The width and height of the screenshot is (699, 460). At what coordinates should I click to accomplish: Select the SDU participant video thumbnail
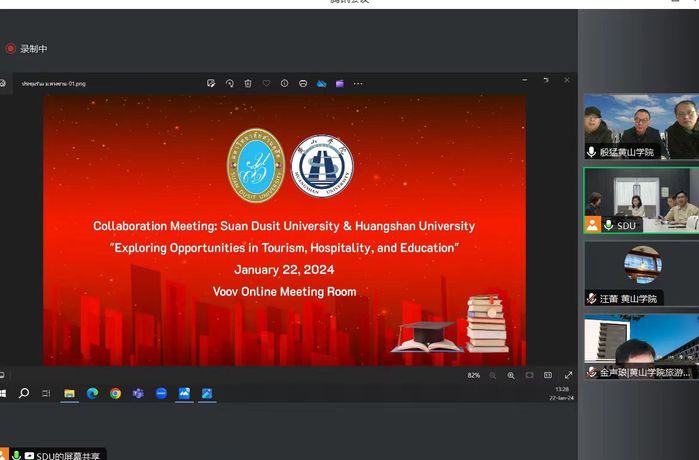tap(641, 200)
